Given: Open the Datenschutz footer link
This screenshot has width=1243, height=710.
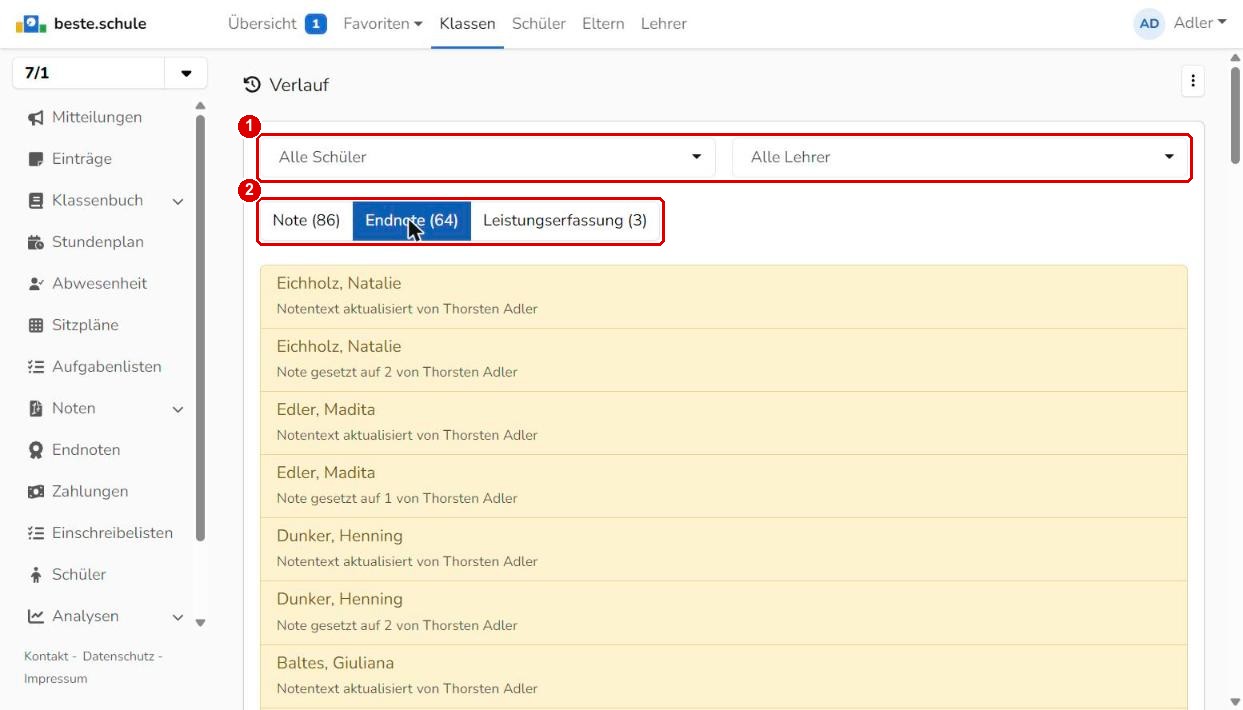Looking at the screenshot, I should (x=118, y=656).
